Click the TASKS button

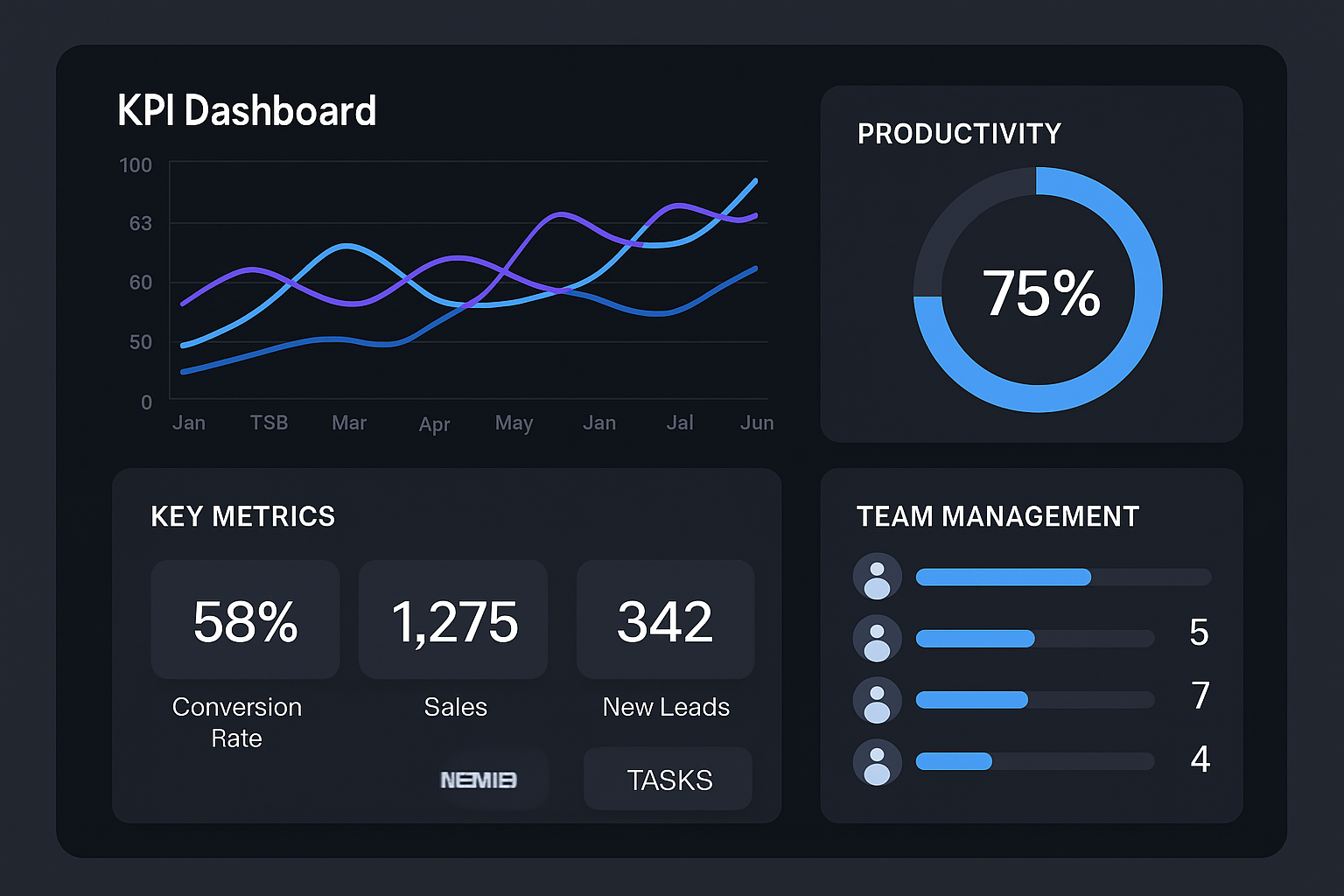pos(668,779)
